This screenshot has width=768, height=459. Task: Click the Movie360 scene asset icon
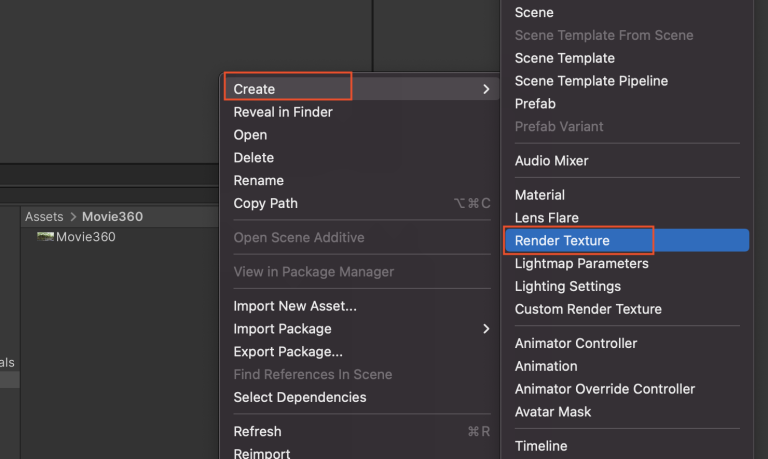click(45, 237)
